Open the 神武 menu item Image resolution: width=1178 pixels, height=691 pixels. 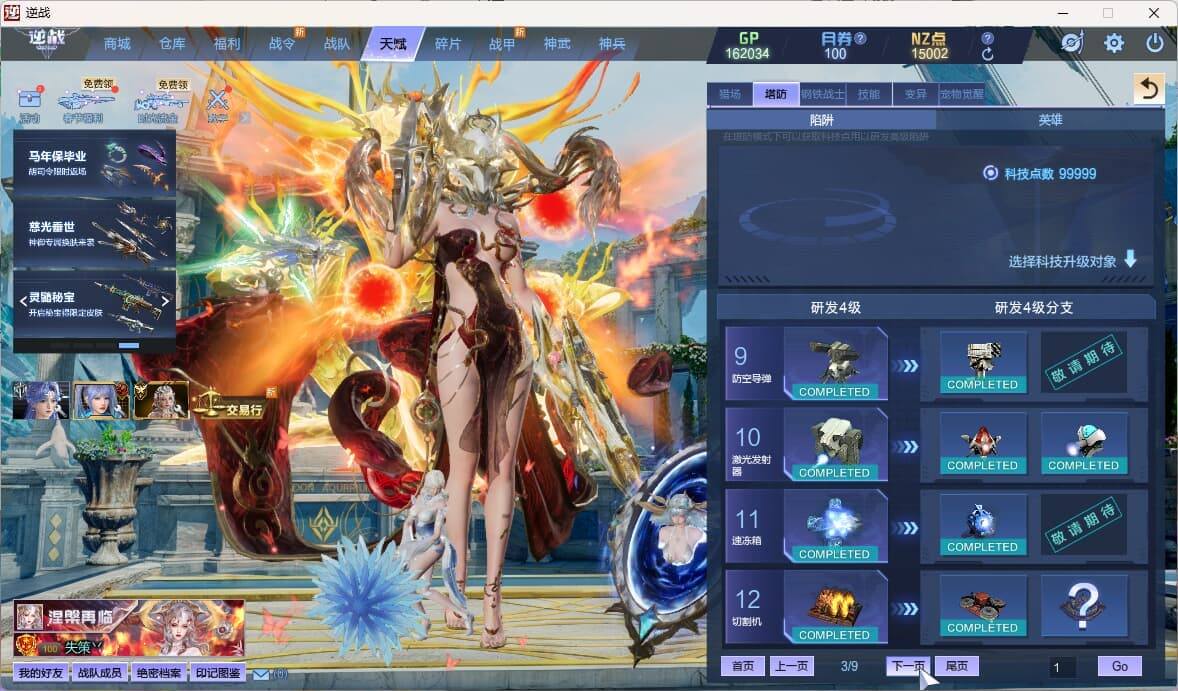[557, 44]
